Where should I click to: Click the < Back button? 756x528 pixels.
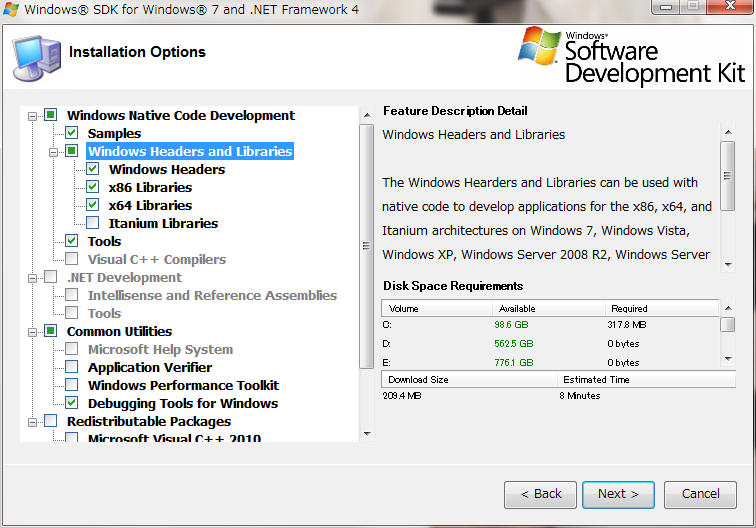tap(540, 494)
